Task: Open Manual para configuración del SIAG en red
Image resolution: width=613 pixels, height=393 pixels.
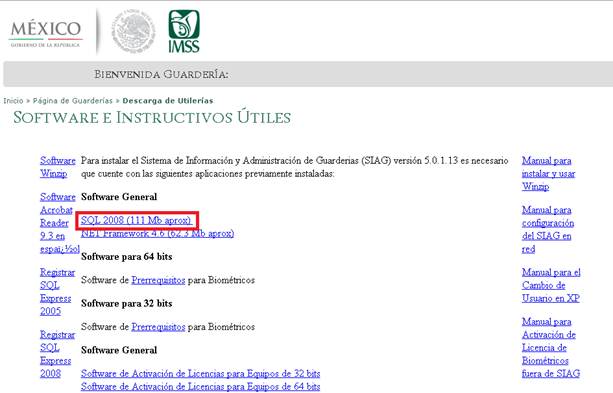Action: click(548, 230)
